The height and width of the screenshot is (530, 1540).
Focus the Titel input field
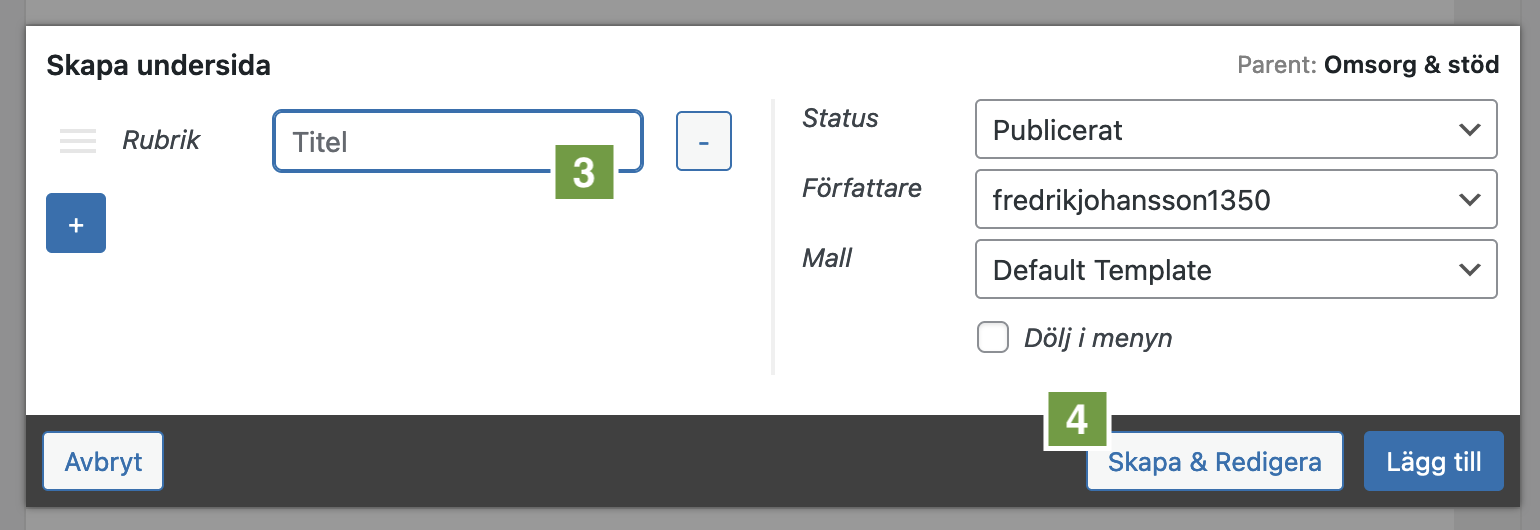click(458, 141)
